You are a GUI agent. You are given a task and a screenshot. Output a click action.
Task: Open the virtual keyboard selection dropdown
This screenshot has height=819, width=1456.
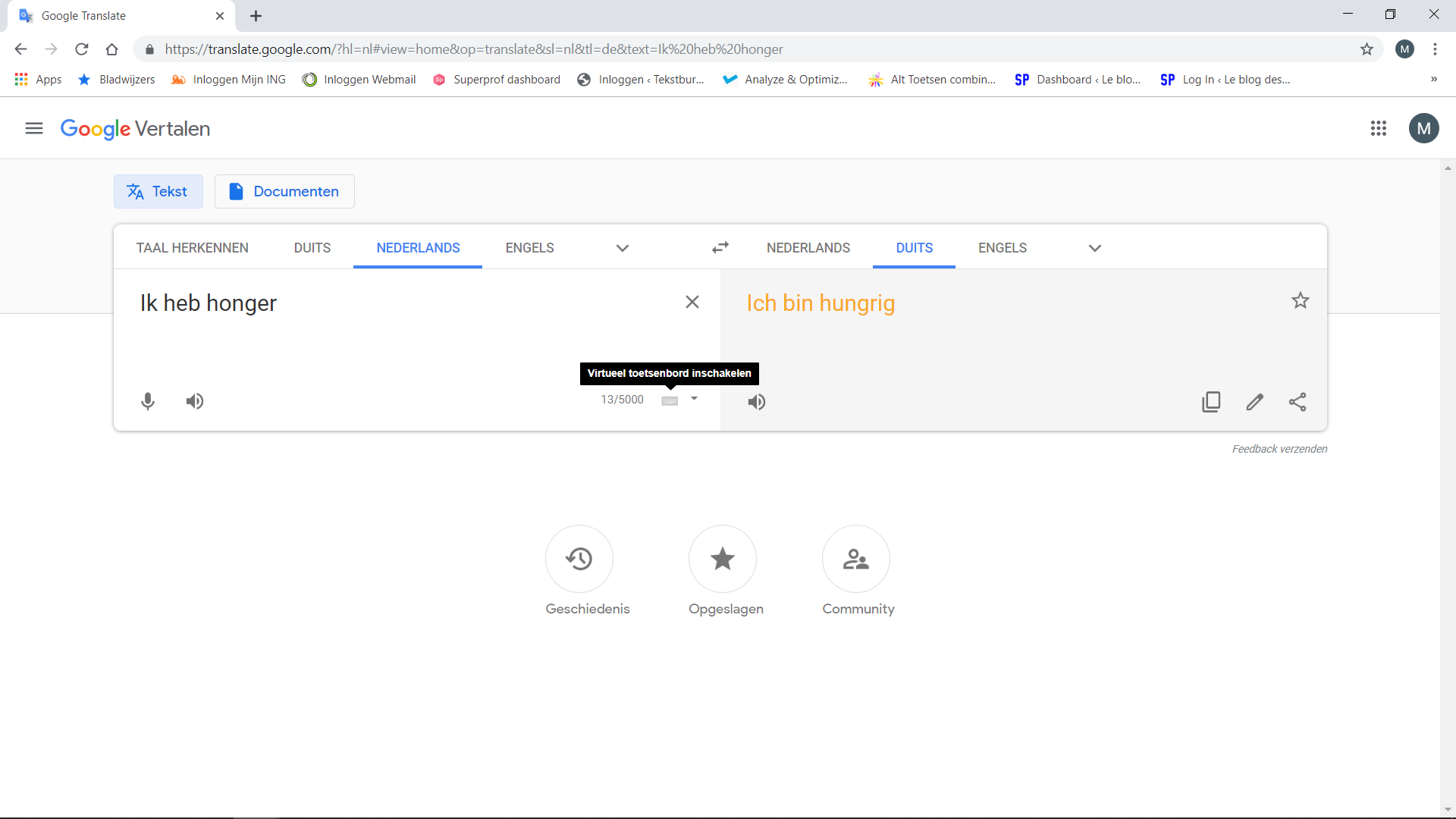tap(694, 400)
